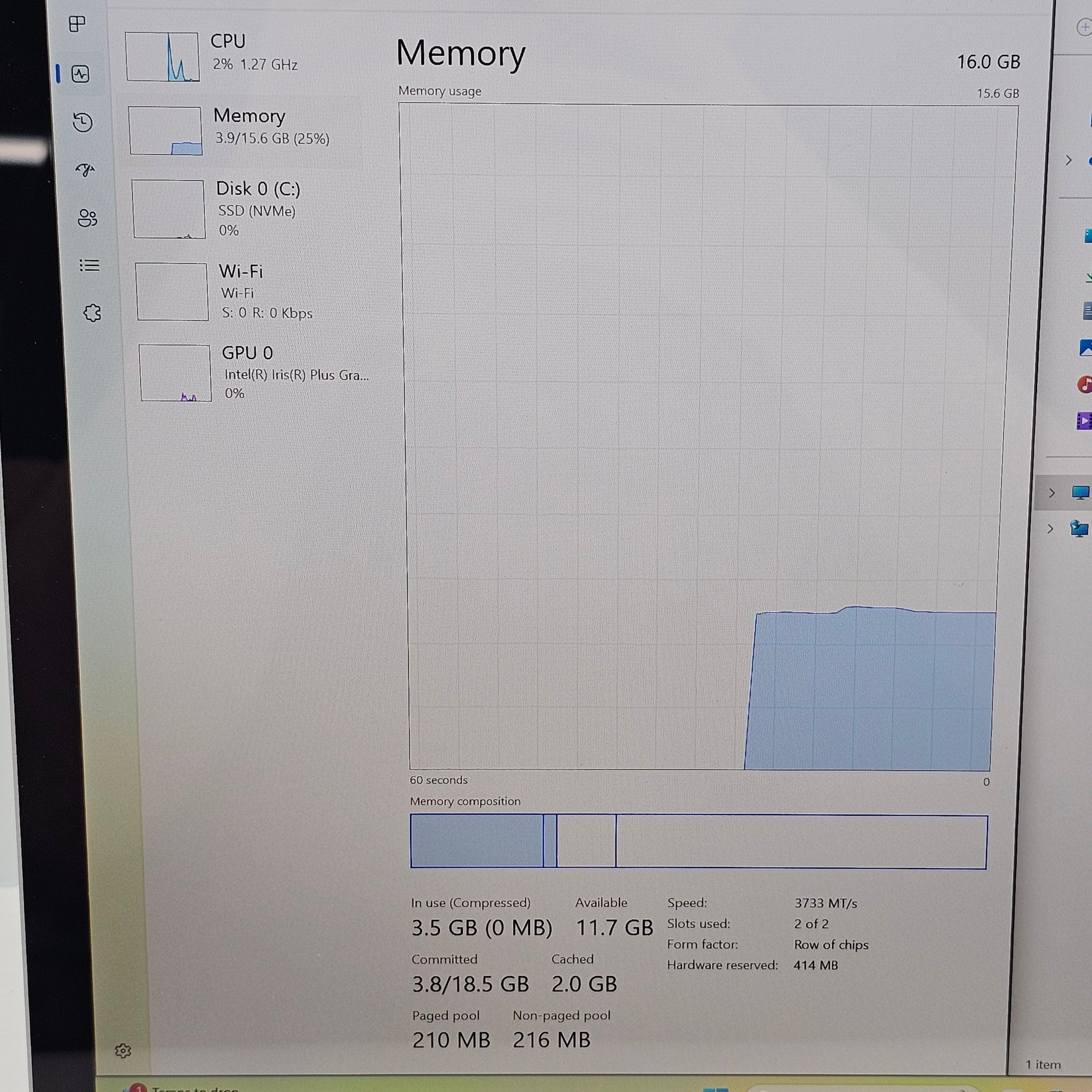Select the Performance page icon
1092x1092 pixels.
click(x=80, y=74)
